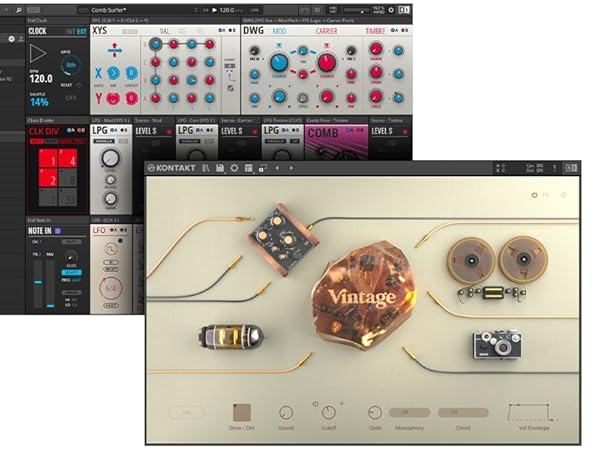The height and width of the screenshot is (450, 600).
Task: Open Kontakt library browser icon
Action: pos(206,168)
